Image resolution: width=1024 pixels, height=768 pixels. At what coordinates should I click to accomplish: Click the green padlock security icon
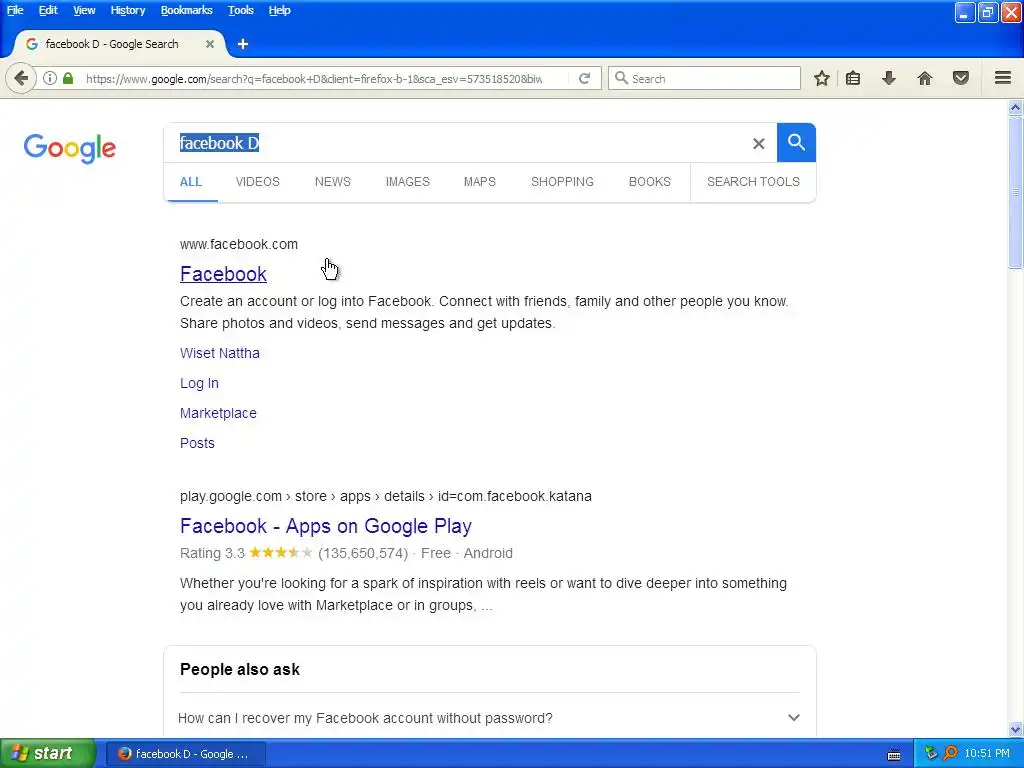point(68,78)
